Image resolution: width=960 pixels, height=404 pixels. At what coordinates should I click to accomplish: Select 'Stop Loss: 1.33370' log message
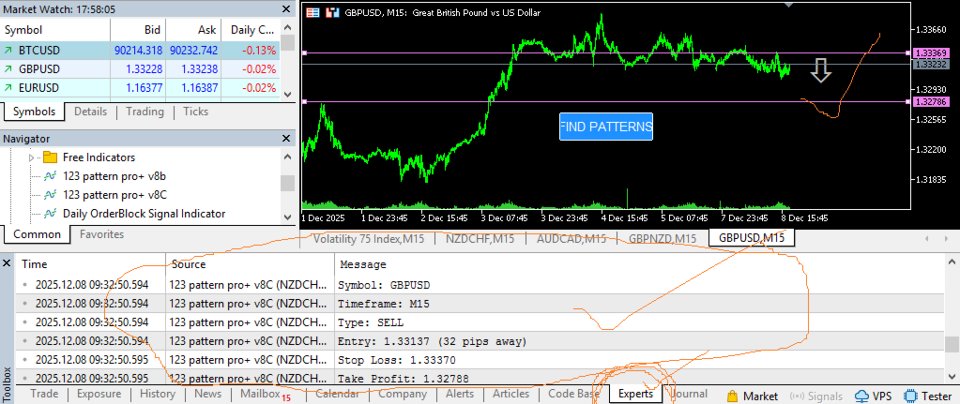click(397, 360)
